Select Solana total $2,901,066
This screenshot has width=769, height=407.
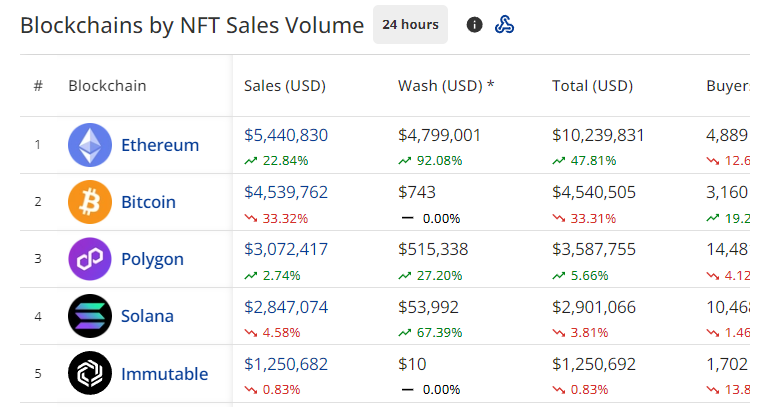(x=594, y=307)
